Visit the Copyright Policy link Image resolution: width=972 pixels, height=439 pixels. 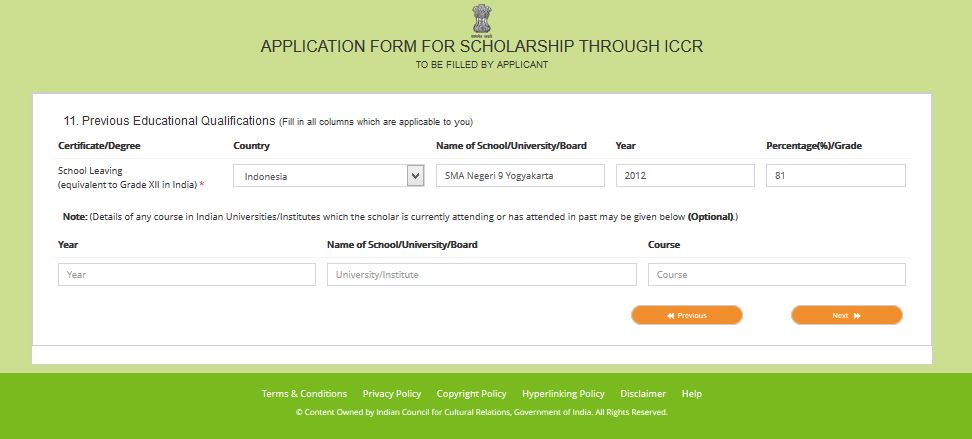[x=471, y=394]
